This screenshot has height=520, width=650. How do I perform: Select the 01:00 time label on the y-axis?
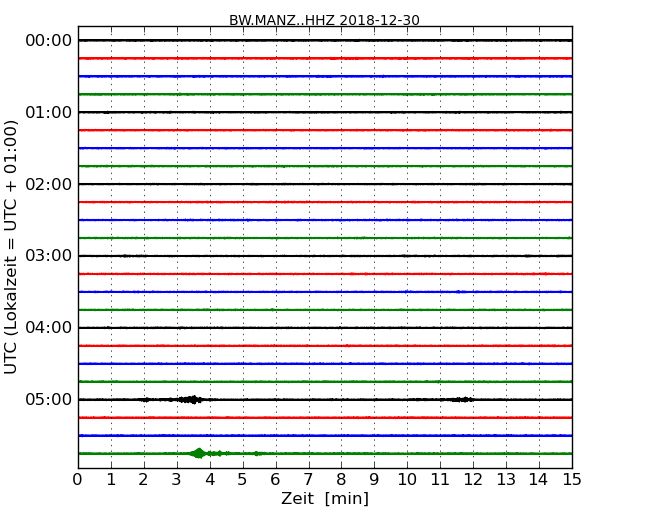coord(48,112)
